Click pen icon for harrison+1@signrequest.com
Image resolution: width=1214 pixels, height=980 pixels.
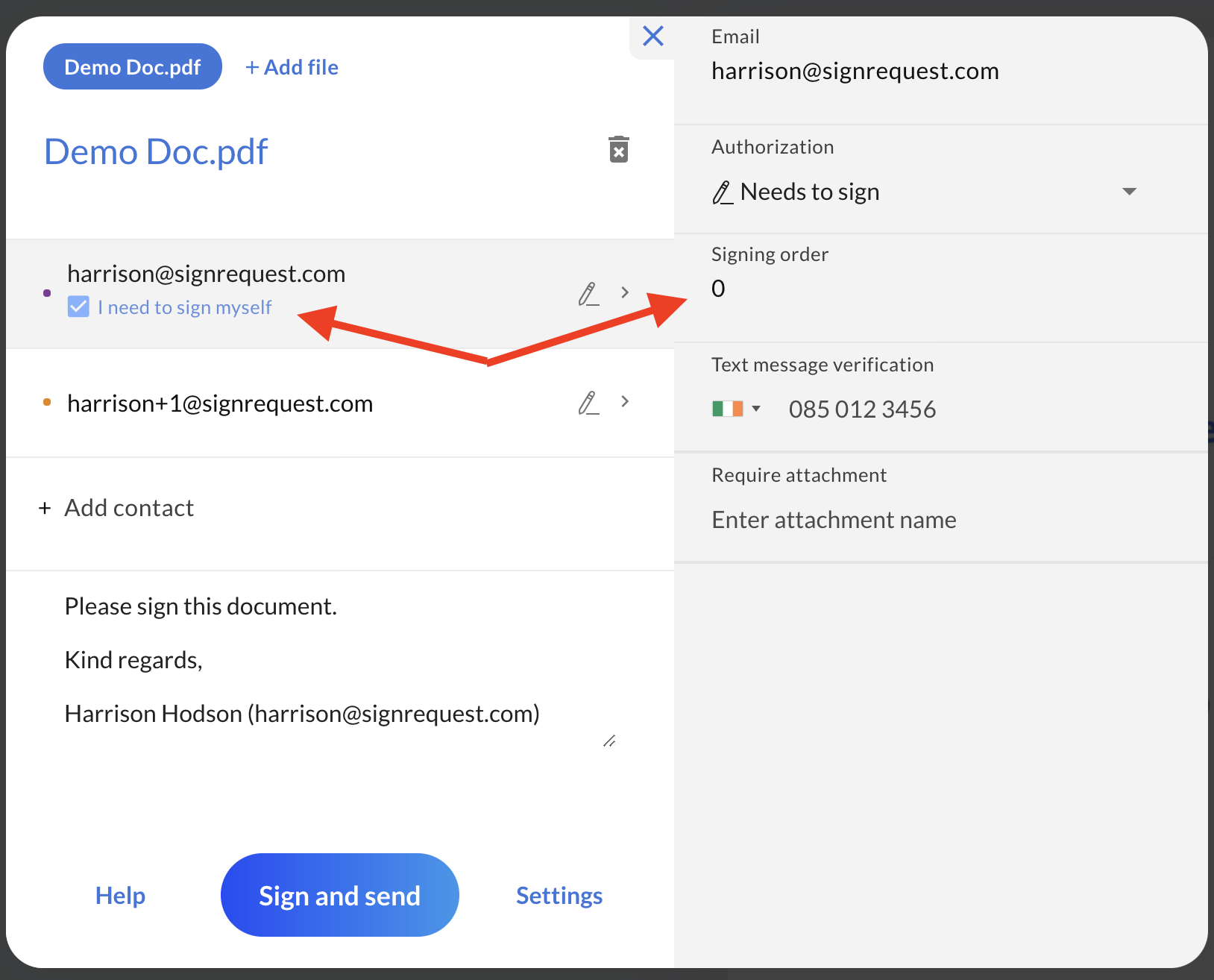pyautogui.click(x=588, y=403)
